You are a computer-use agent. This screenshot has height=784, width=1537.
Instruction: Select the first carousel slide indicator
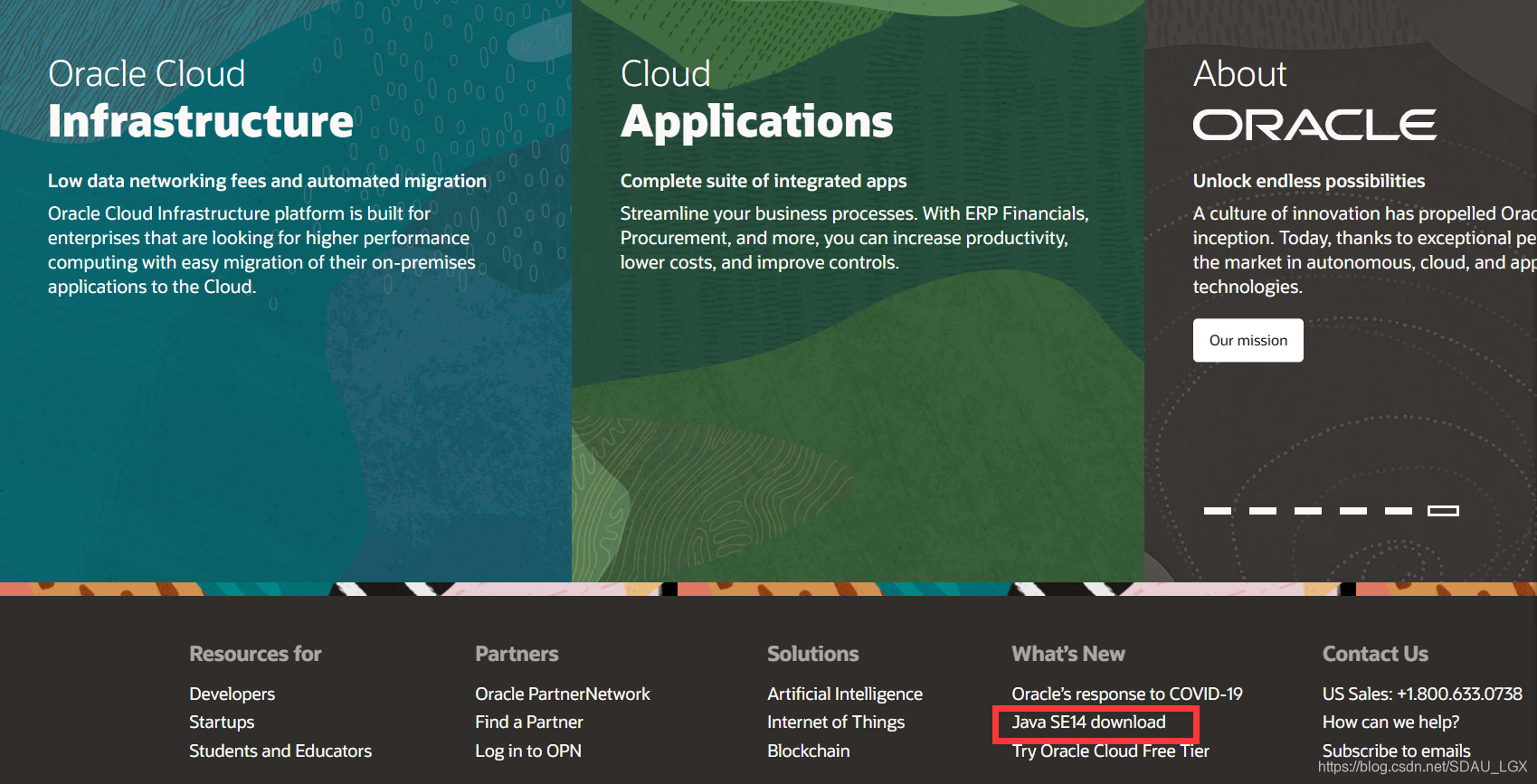1218,511
